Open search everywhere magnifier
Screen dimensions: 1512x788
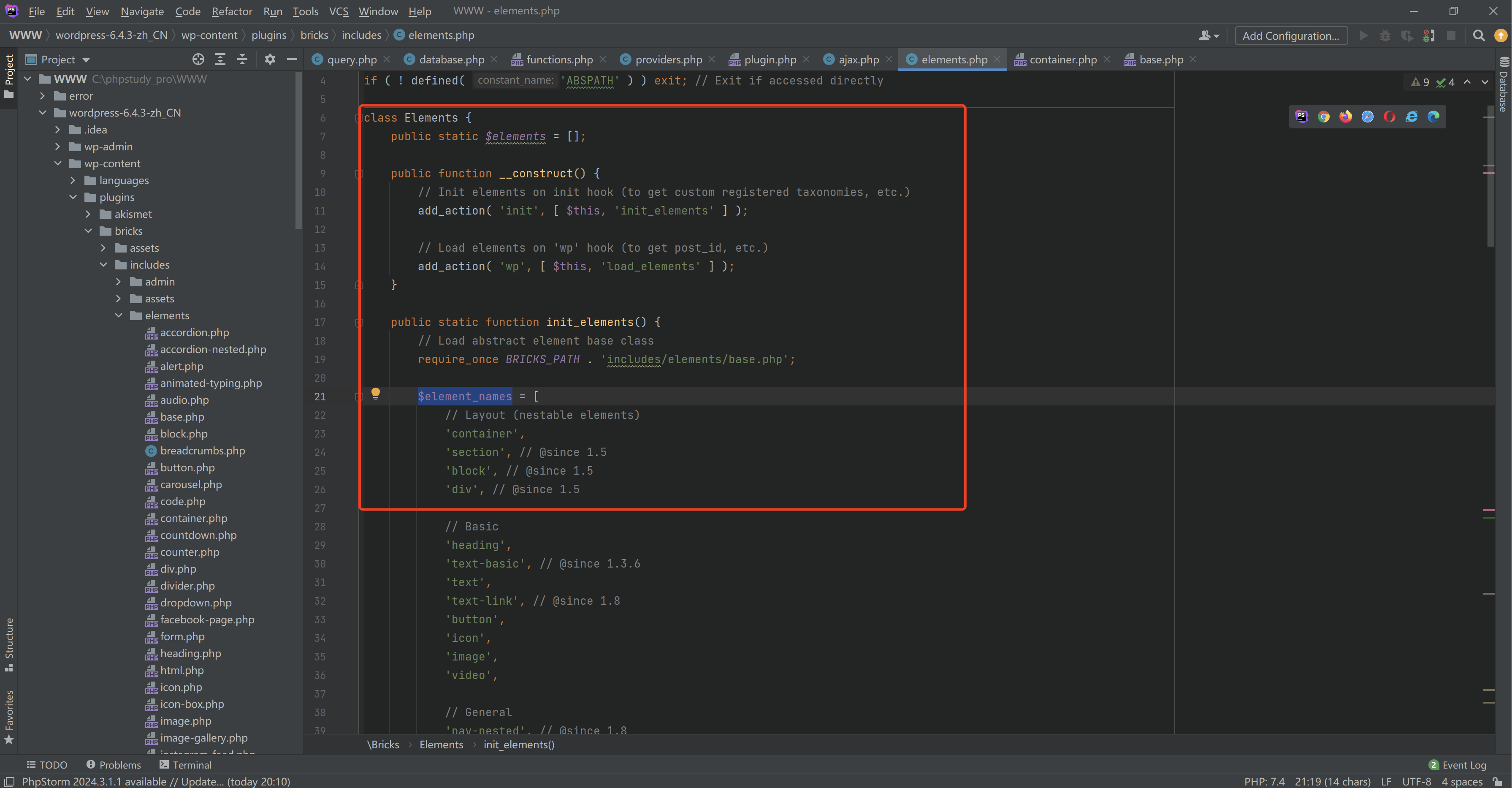point(1479,36)
